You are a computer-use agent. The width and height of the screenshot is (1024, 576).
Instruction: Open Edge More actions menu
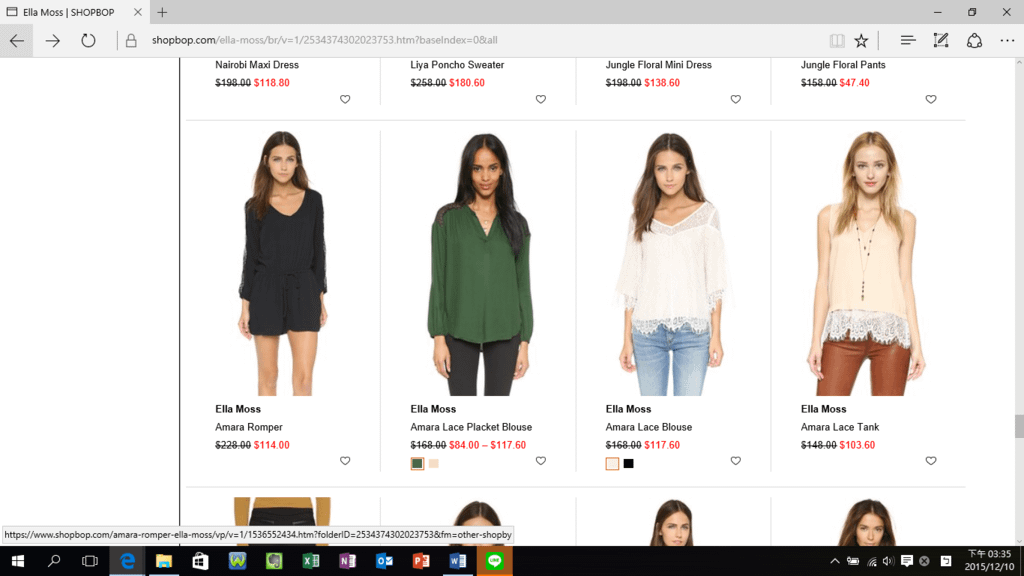[1007, 40]
